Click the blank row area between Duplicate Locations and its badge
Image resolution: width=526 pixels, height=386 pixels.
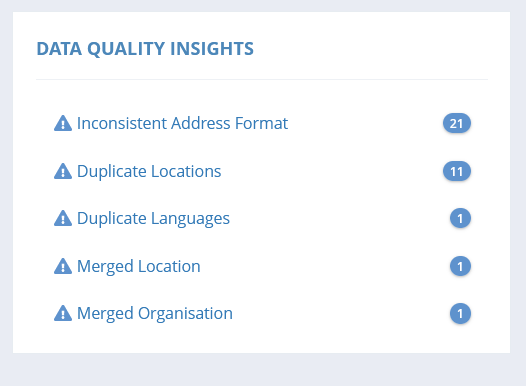point(332,171)
